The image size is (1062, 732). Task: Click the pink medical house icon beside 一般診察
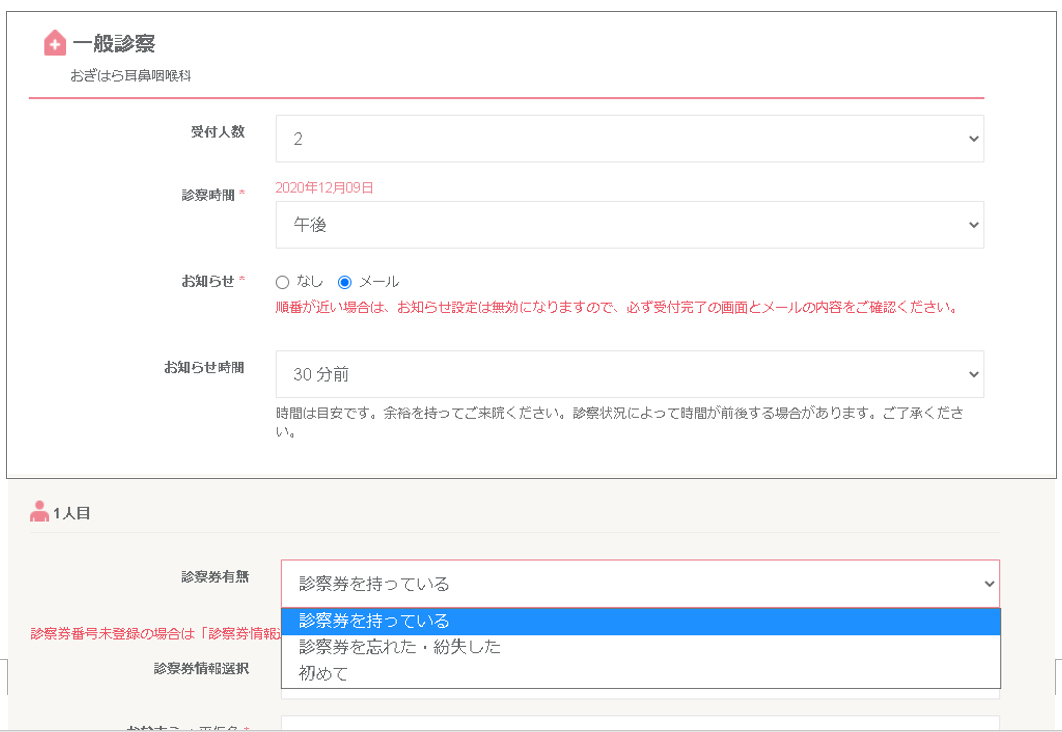55,43
